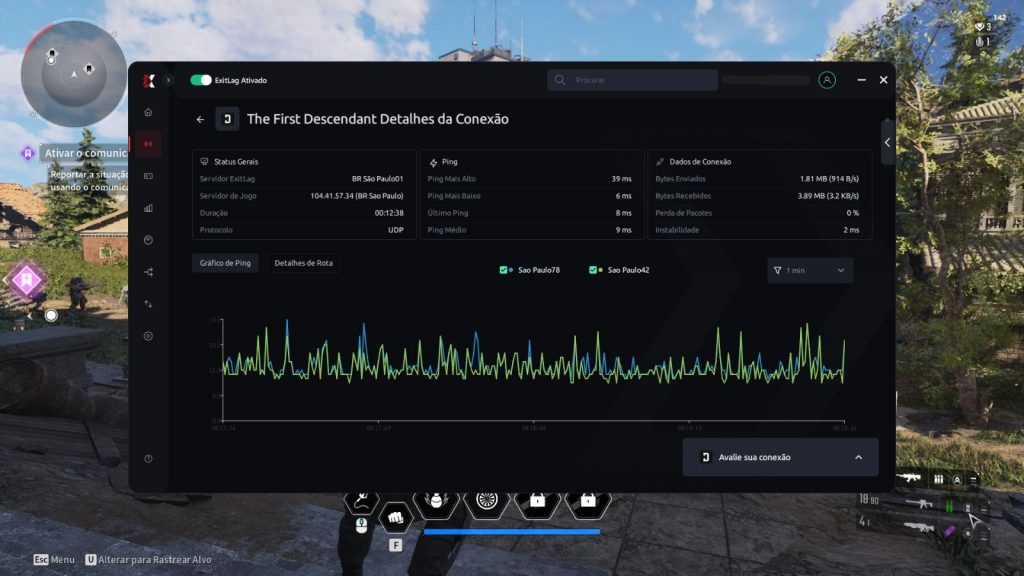This screenshot has height=576, width=1024.
Task: Expand the sidebar with the chevron
Action: [168, 80]
